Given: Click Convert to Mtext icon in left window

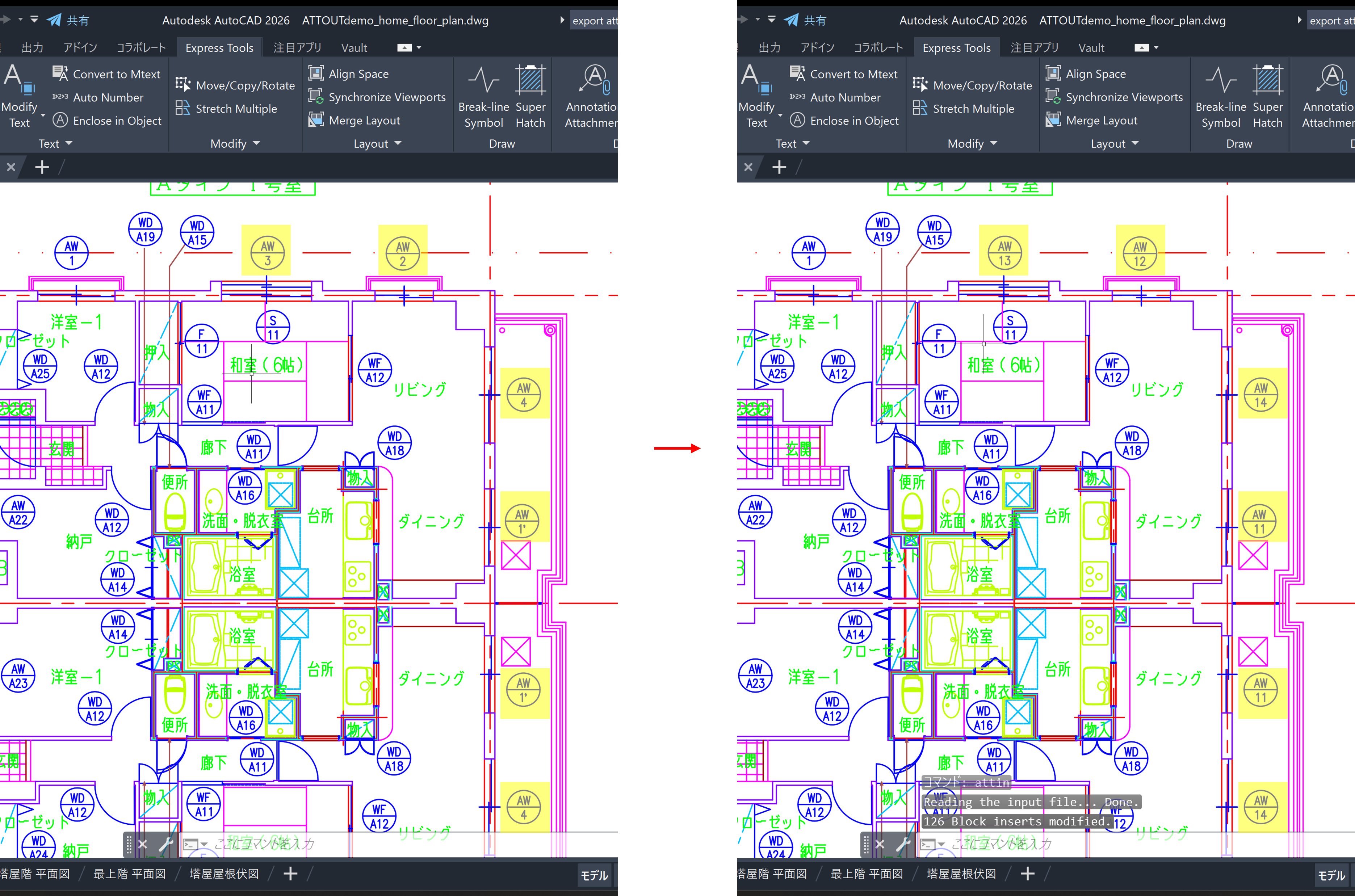Looking at the screenshot, I should [60, 74].
